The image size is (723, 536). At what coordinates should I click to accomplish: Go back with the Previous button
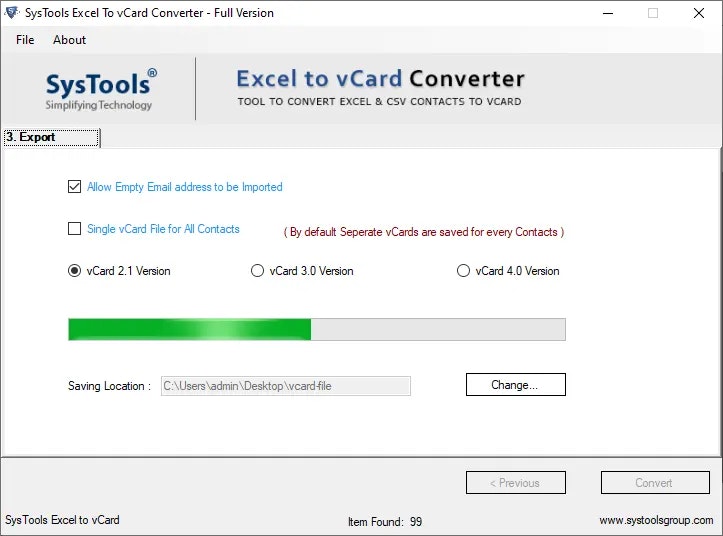click(x=516, y=482)
